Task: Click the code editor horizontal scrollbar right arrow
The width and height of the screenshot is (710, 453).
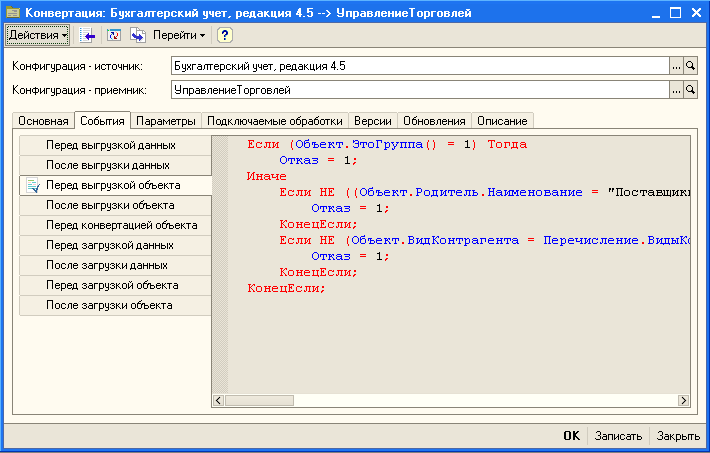Action: pos(683,400)
